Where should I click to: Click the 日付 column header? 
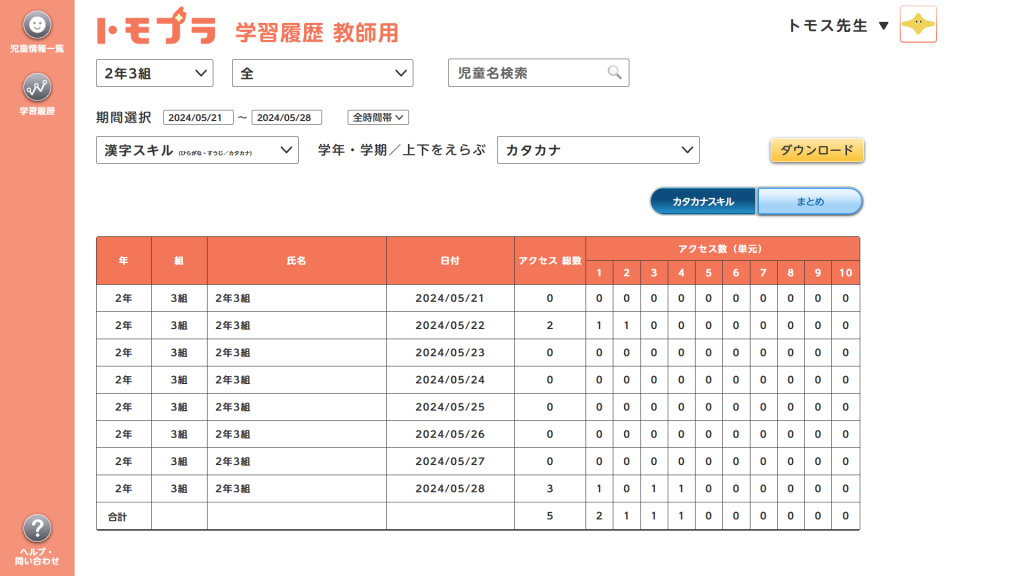450,261
